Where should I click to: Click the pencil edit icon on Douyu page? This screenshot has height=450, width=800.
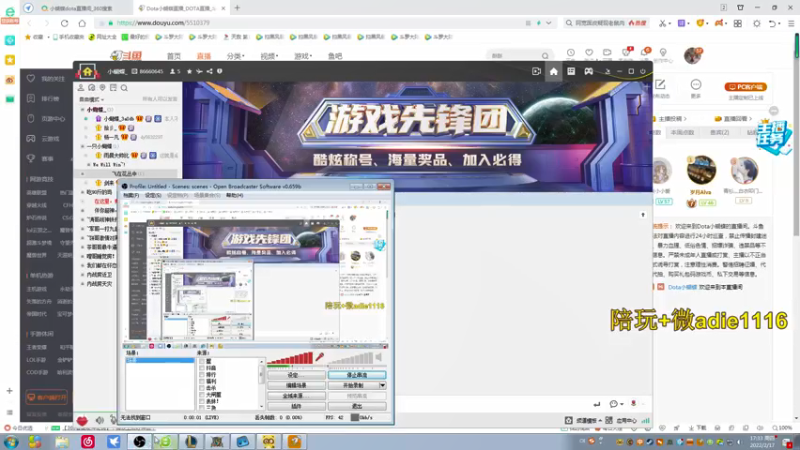[x=660, y=84]
